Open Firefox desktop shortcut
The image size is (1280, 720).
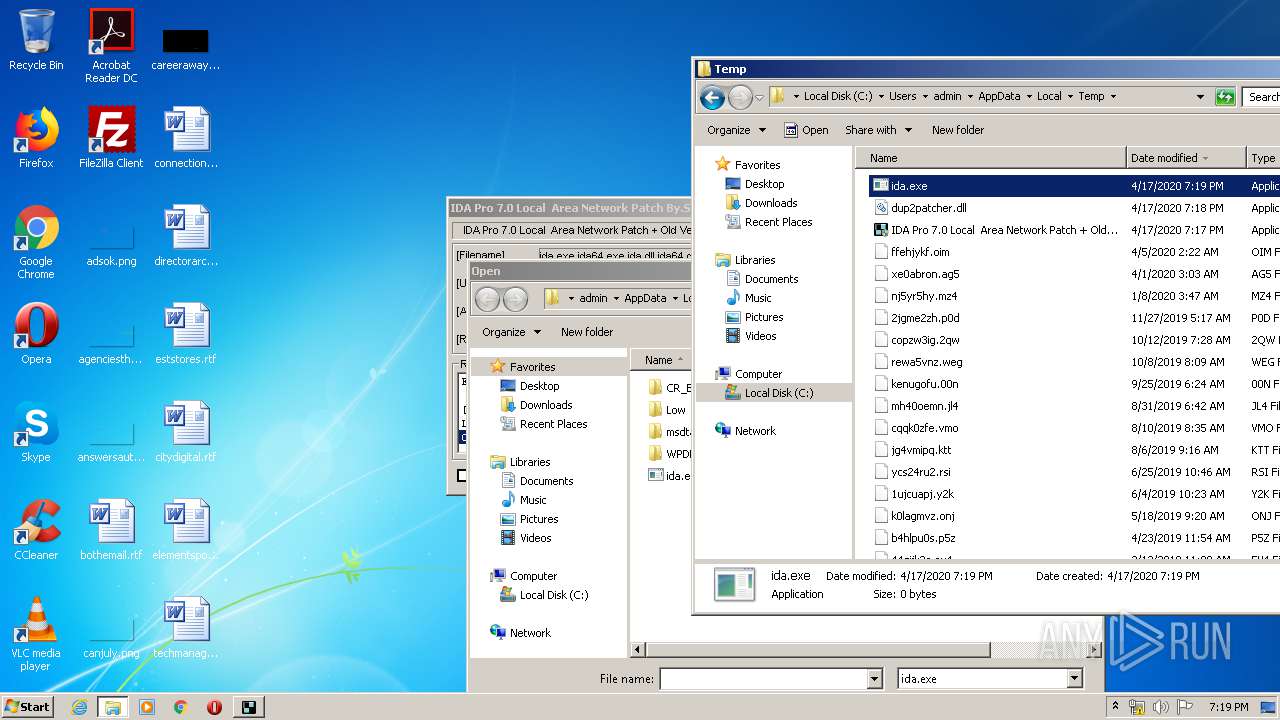pyautogui.click(x=36, y=138)
